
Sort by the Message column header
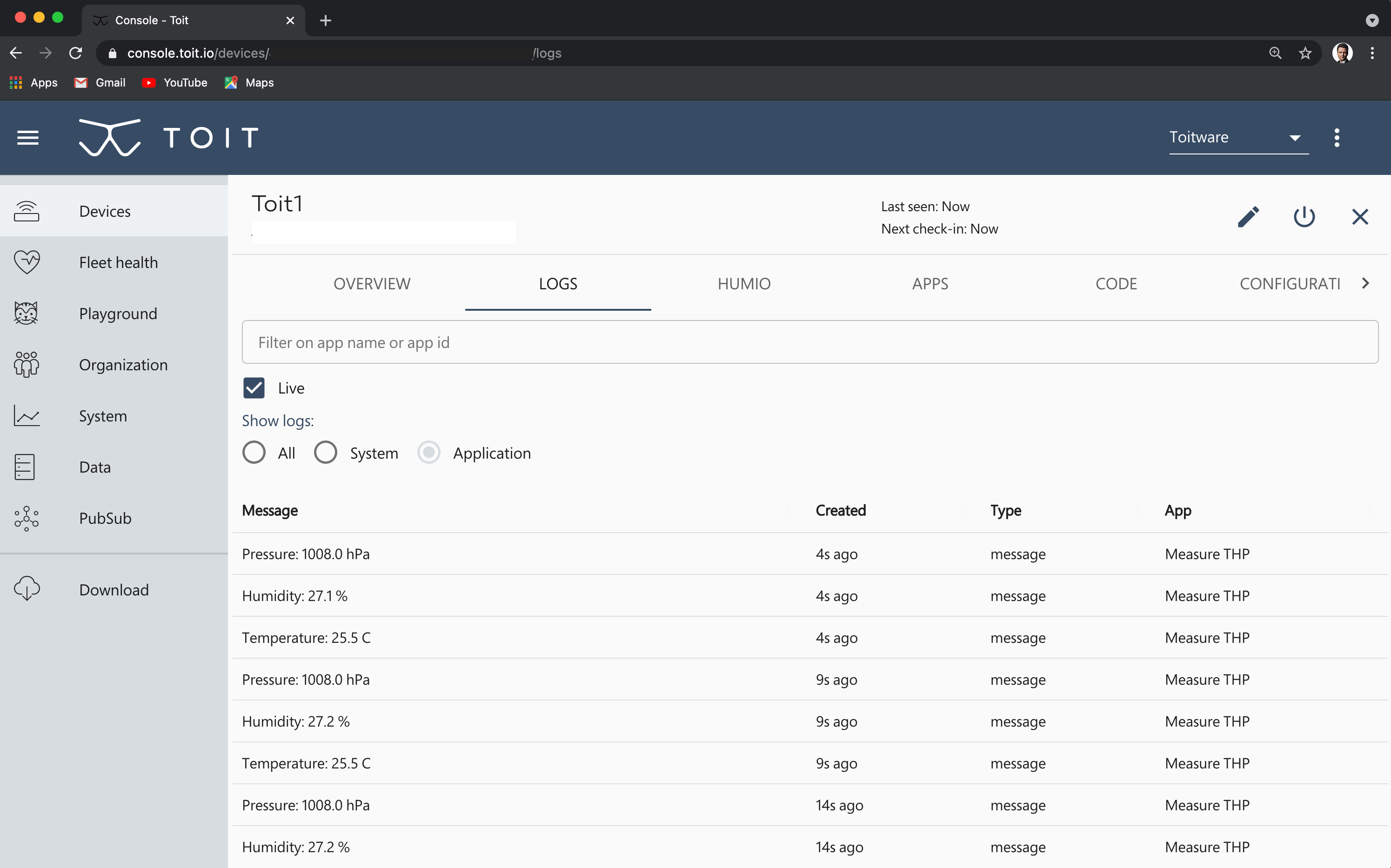270,510
